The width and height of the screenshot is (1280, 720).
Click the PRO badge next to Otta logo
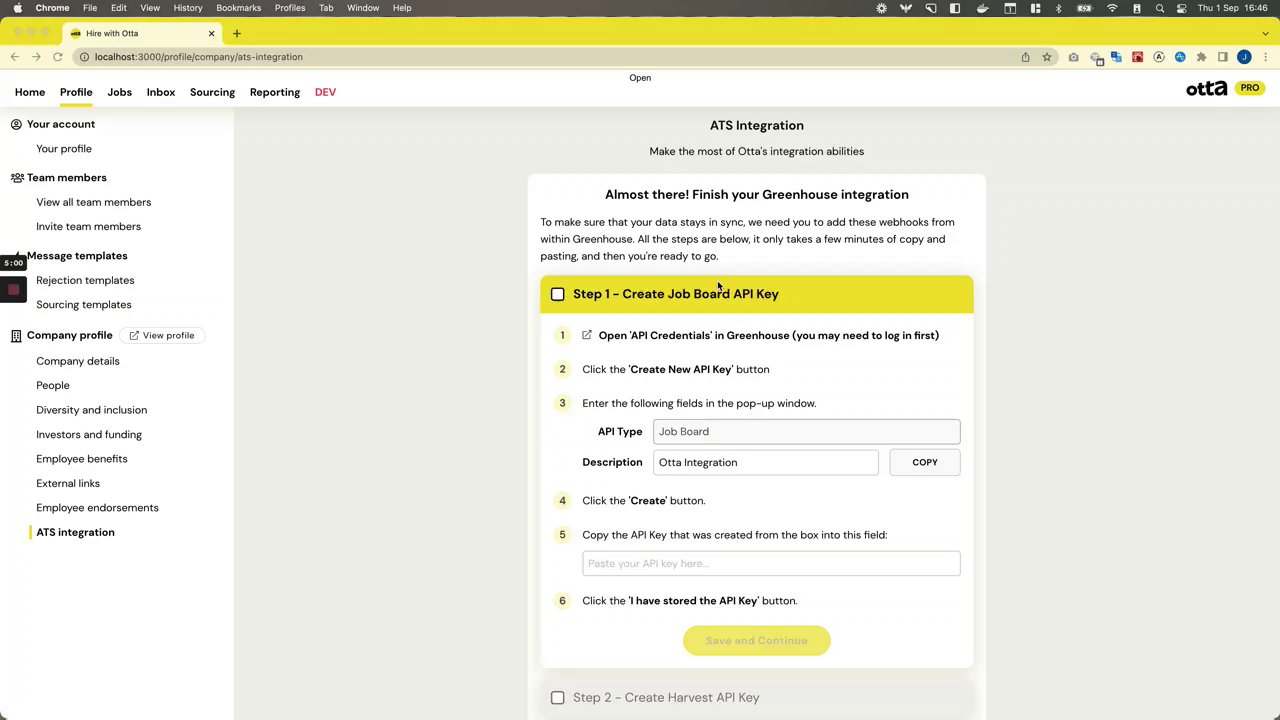[x=1250, y=88]
